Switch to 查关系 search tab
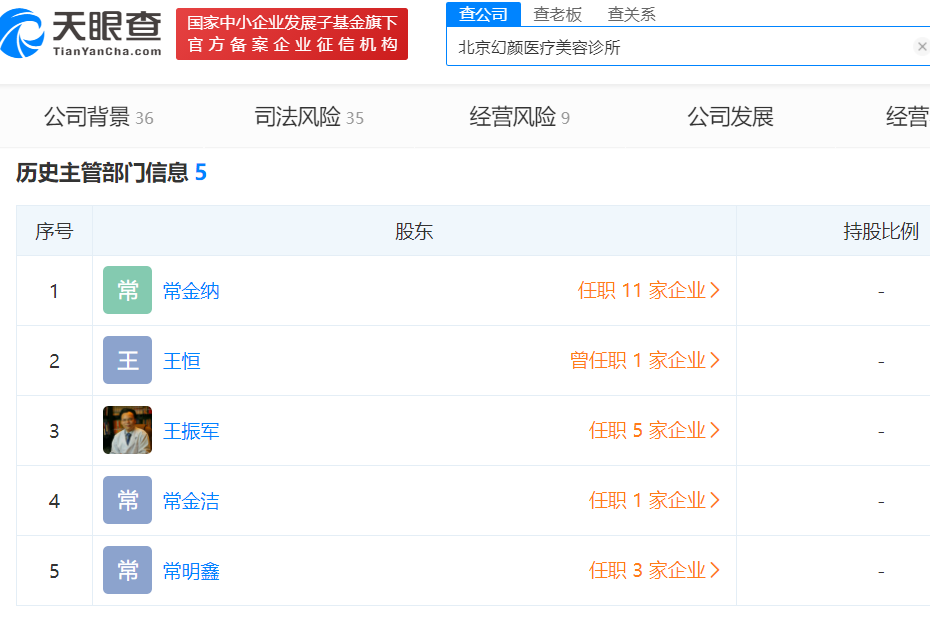This screenshot has width=930, height=619. [x=631, y=14]
